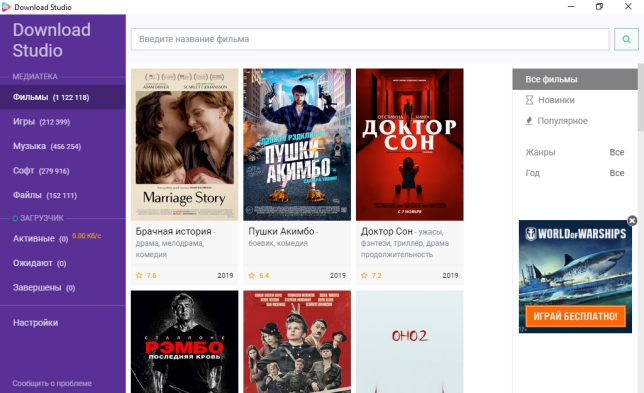
Task: Open Настройки in the sidebar
Action: point(35,323)
